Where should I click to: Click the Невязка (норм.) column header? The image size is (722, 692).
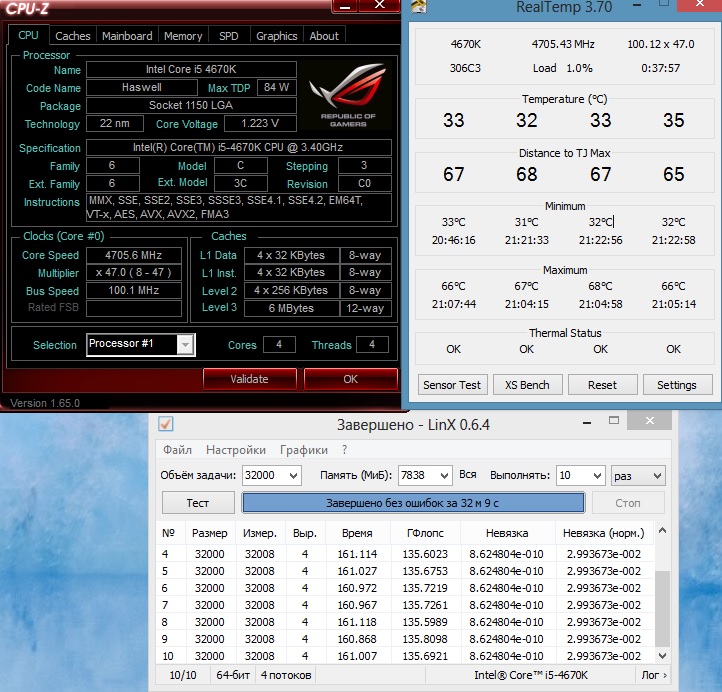coord(604,533)
